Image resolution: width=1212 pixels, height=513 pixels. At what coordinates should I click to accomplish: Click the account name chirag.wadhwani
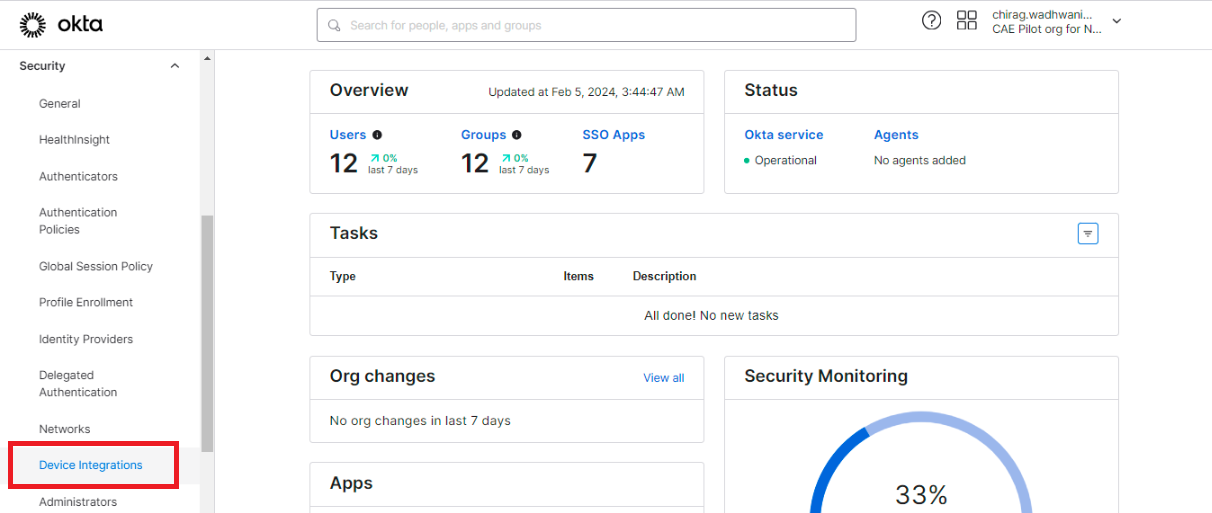coord(1042,15)
